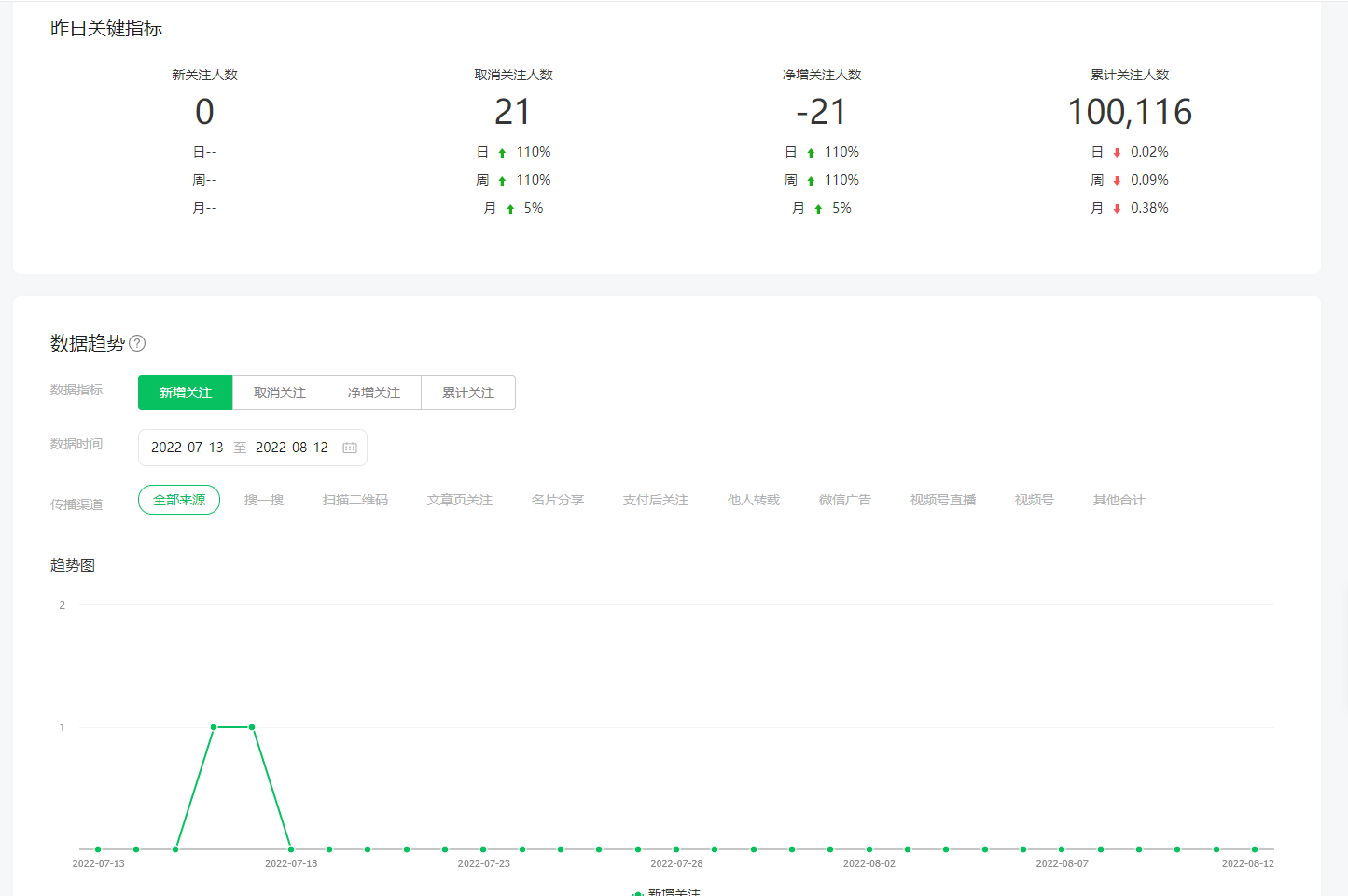
Task: Click the 2022-08-07 x-axis label
Action: pyautogui.click(x=1063, y=863)
